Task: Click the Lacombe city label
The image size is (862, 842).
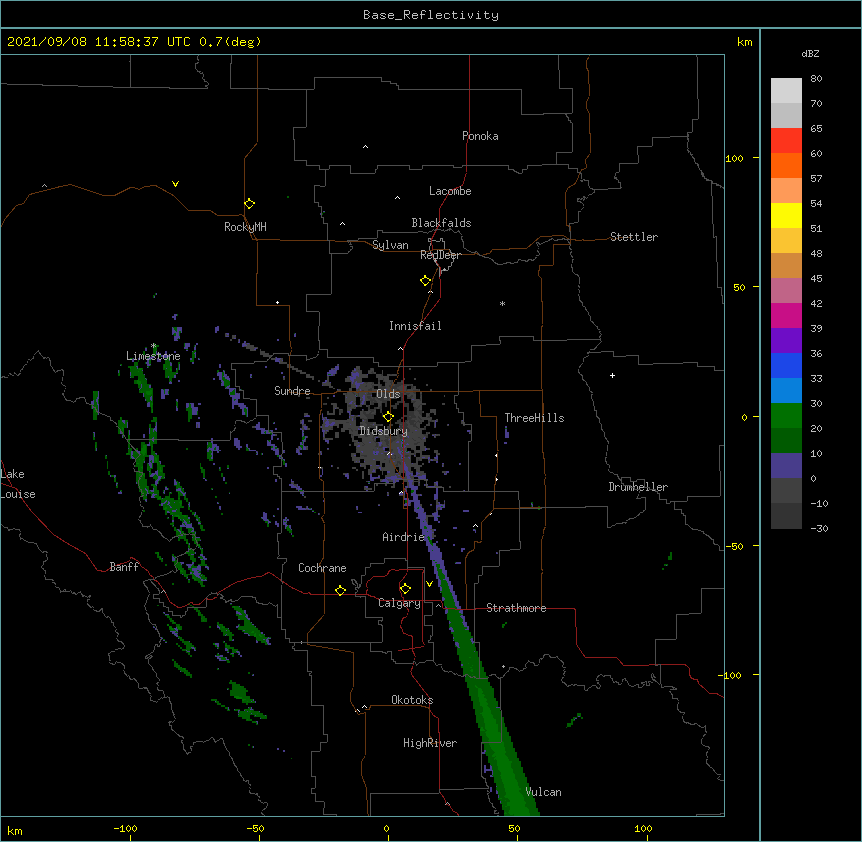Action: tap(450, 191)
